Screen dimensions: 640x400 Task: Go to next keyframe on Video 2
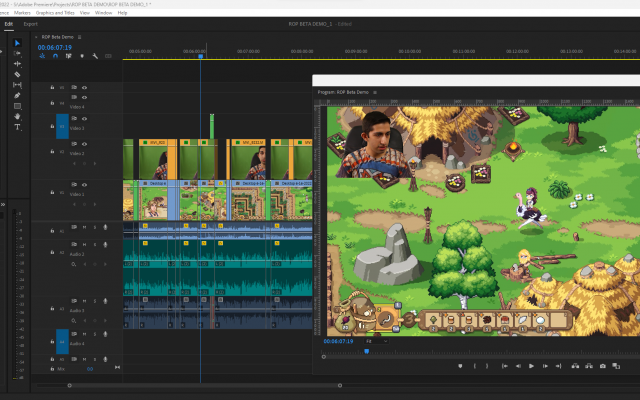(x=95, y=164)
